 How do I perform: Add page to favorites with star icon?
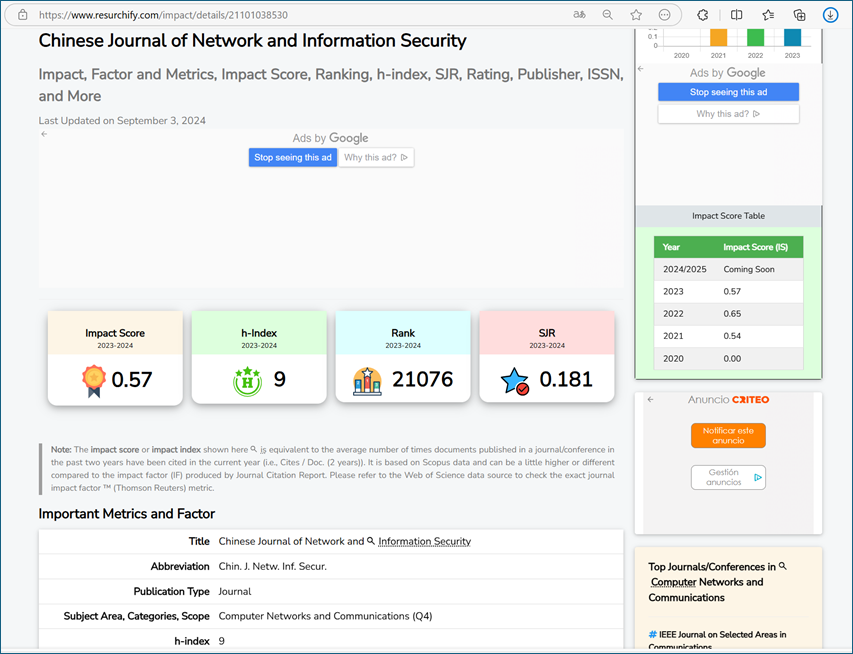click(636, 15)
